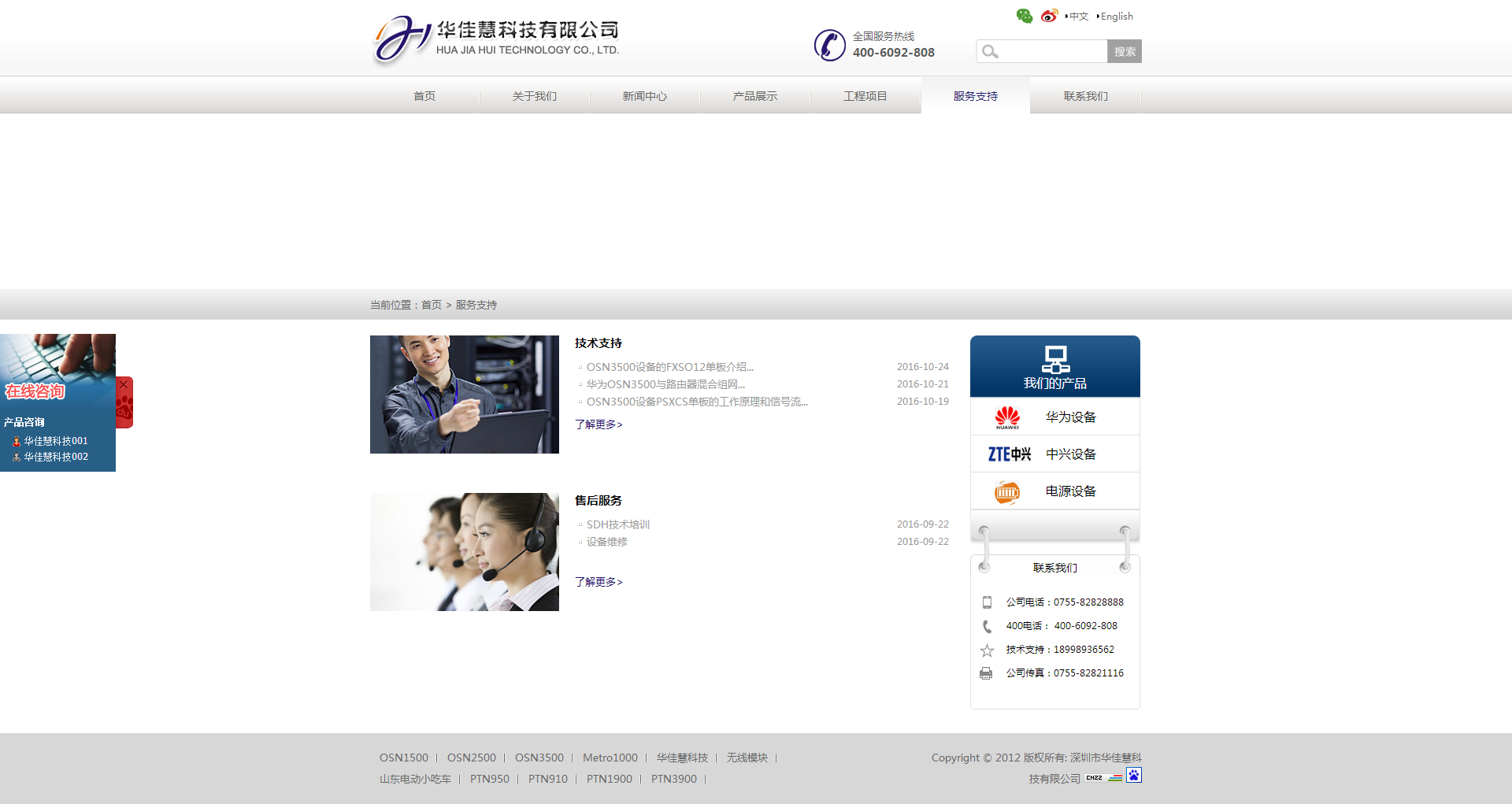Image resolution: width=1512 pixels, height=804 pixels.
Task: Click the 无线模块 footer link
Action: point(747,758)
